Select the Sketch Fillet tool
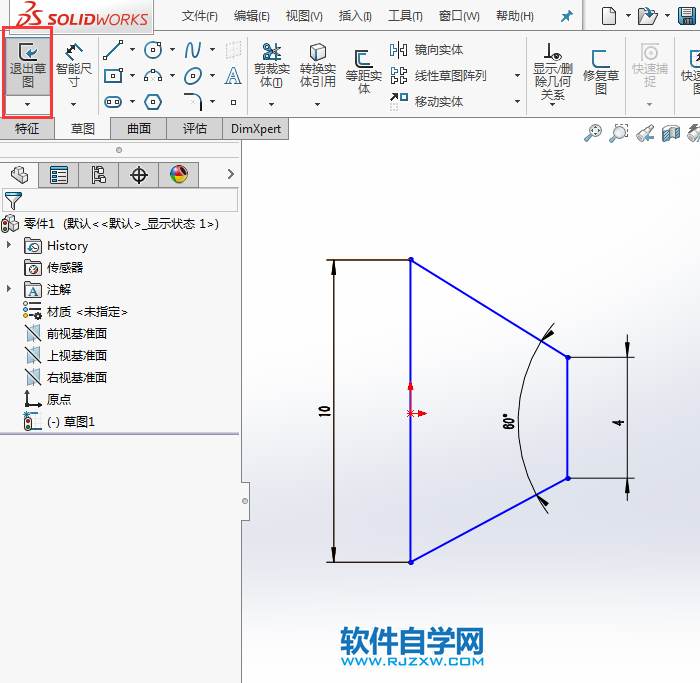The image size is (700, 683). pos(193,101)
